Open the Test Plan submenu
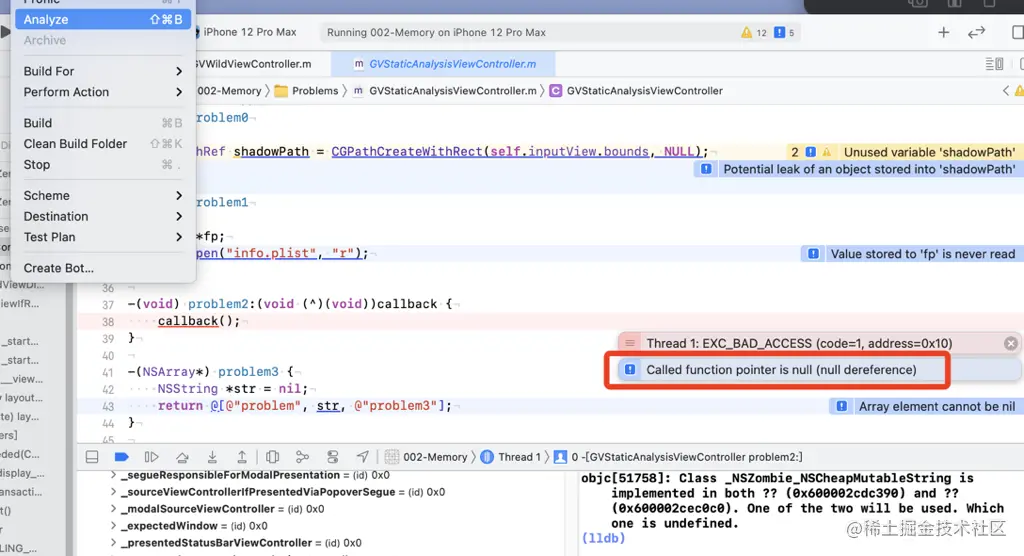The height and width of the screenshot is (556, 1024). pyautogui.click(x=103, y=237)
